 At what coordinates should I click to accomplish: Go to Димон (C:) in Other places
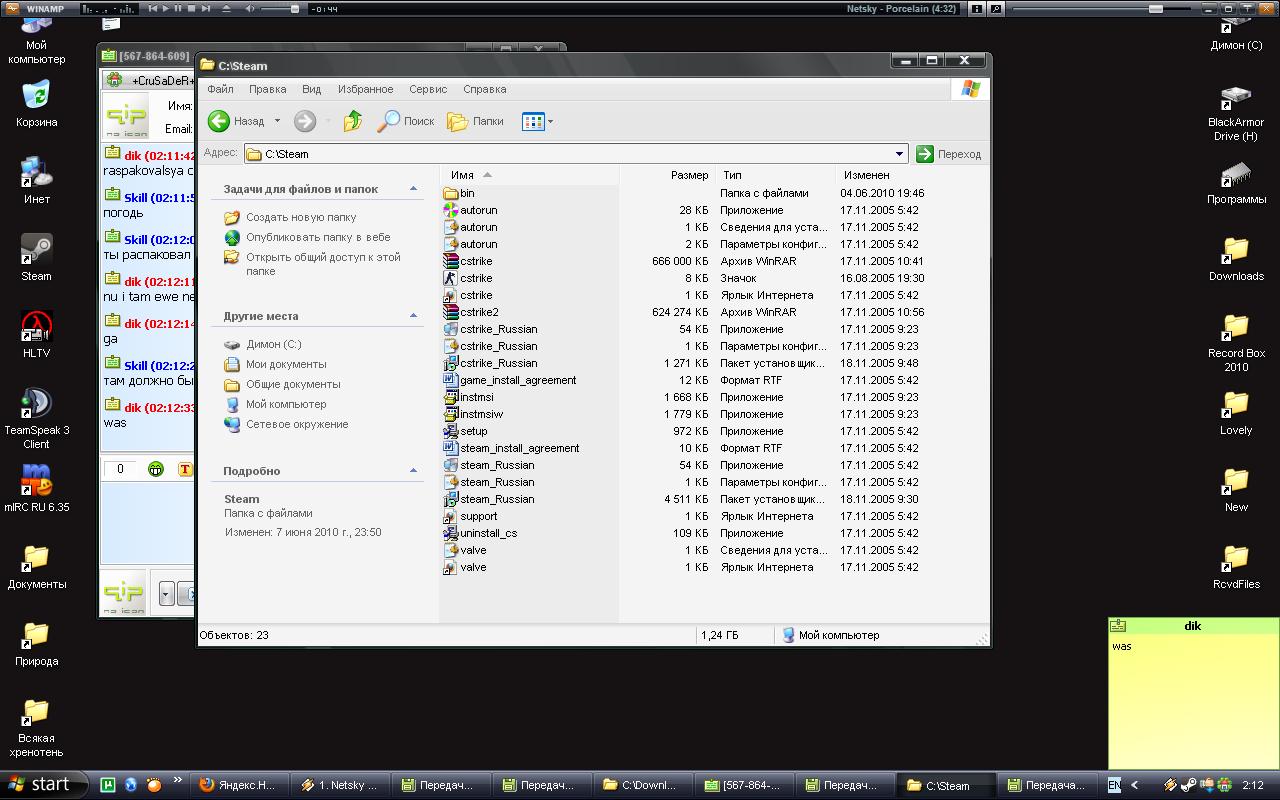click(x=273, y=344)
